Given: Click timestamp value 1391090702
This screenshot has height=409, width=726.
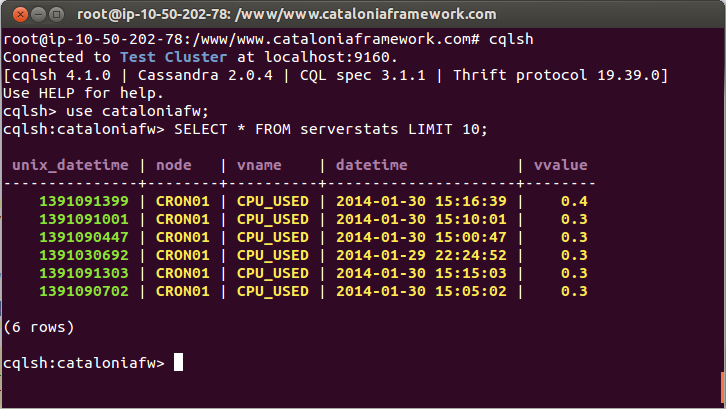Looking at the screenshot, I should tap(84, 291).
